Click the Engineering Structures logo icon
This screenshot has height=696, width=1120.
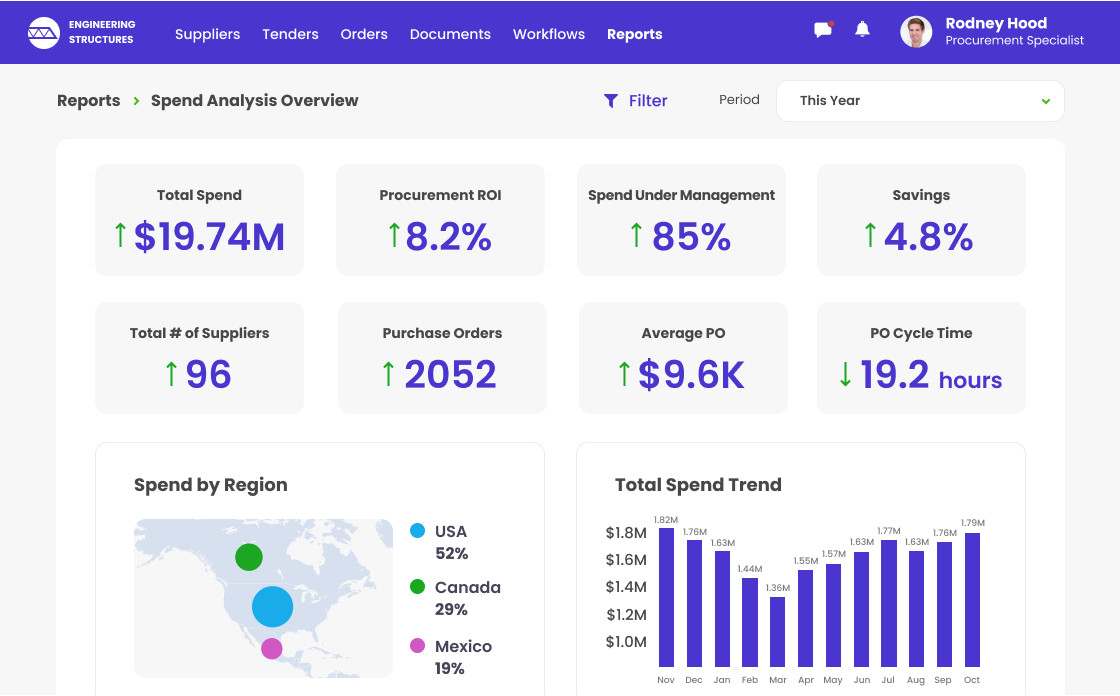[x=44, y=33]
